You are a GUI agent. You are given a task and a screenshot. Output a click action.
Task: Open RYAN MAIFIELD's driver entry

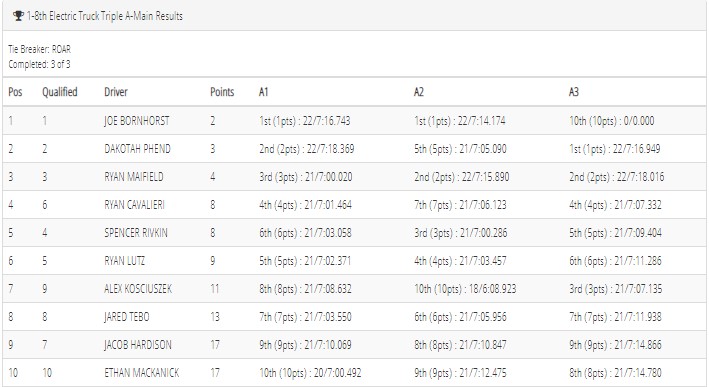tap(134, 177)
